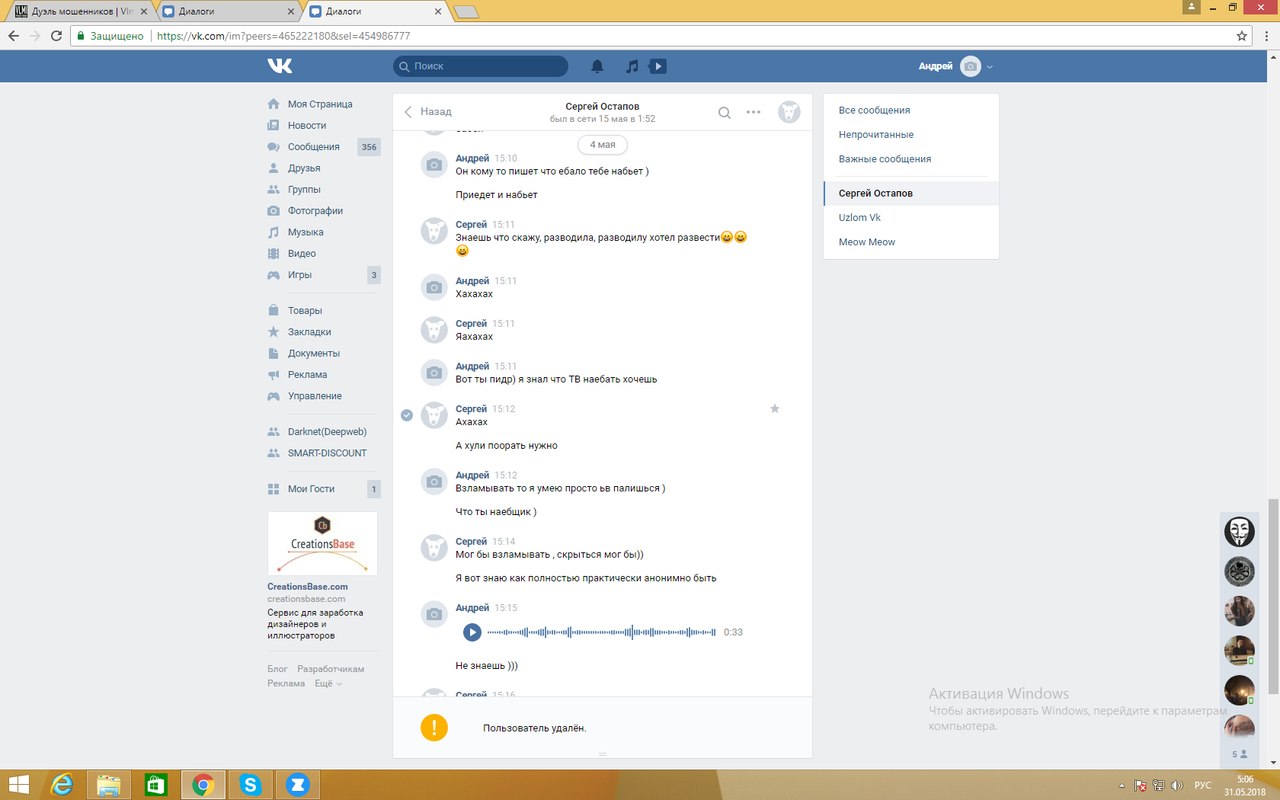The image size is (1280, 800).
Task: Bookmark this page with the address bar star
Action: tap(1242, 35)
